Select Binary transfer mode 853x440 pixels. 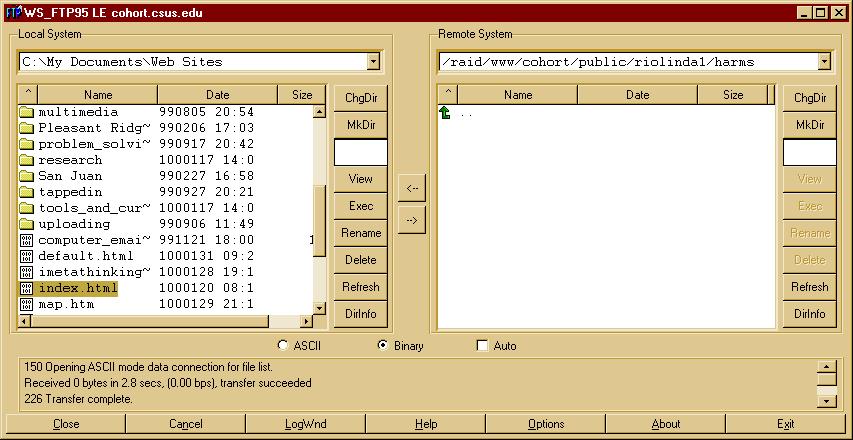tap(383, 345)
